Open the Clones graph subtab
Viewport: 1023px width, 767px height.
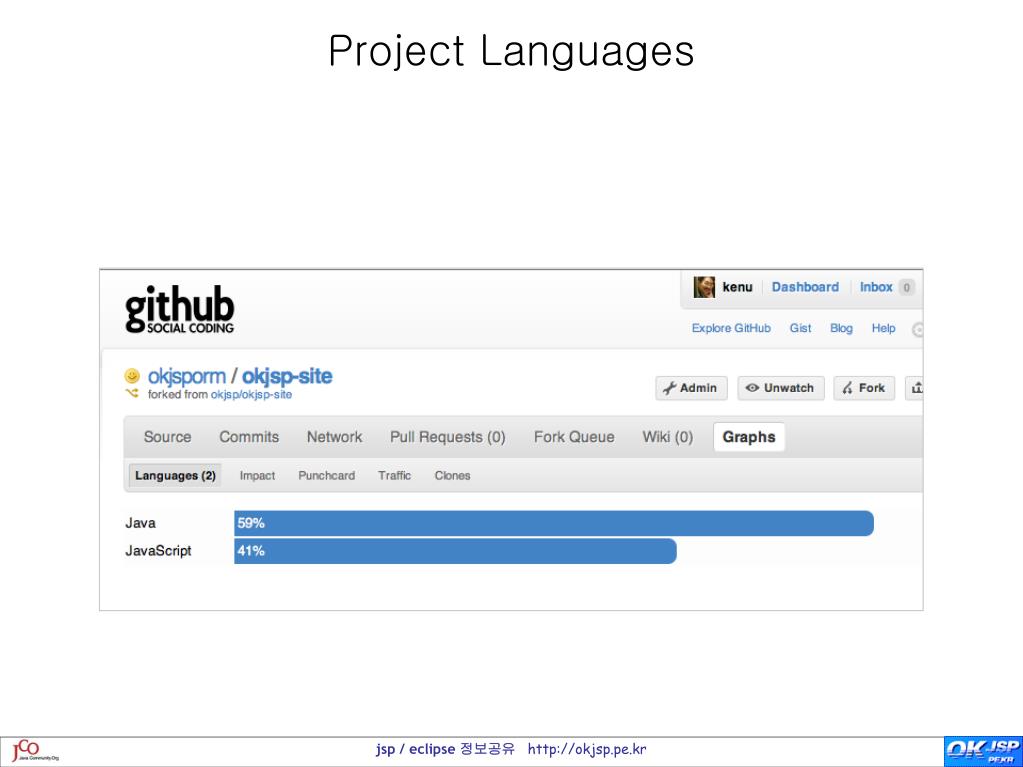[452, 475]
